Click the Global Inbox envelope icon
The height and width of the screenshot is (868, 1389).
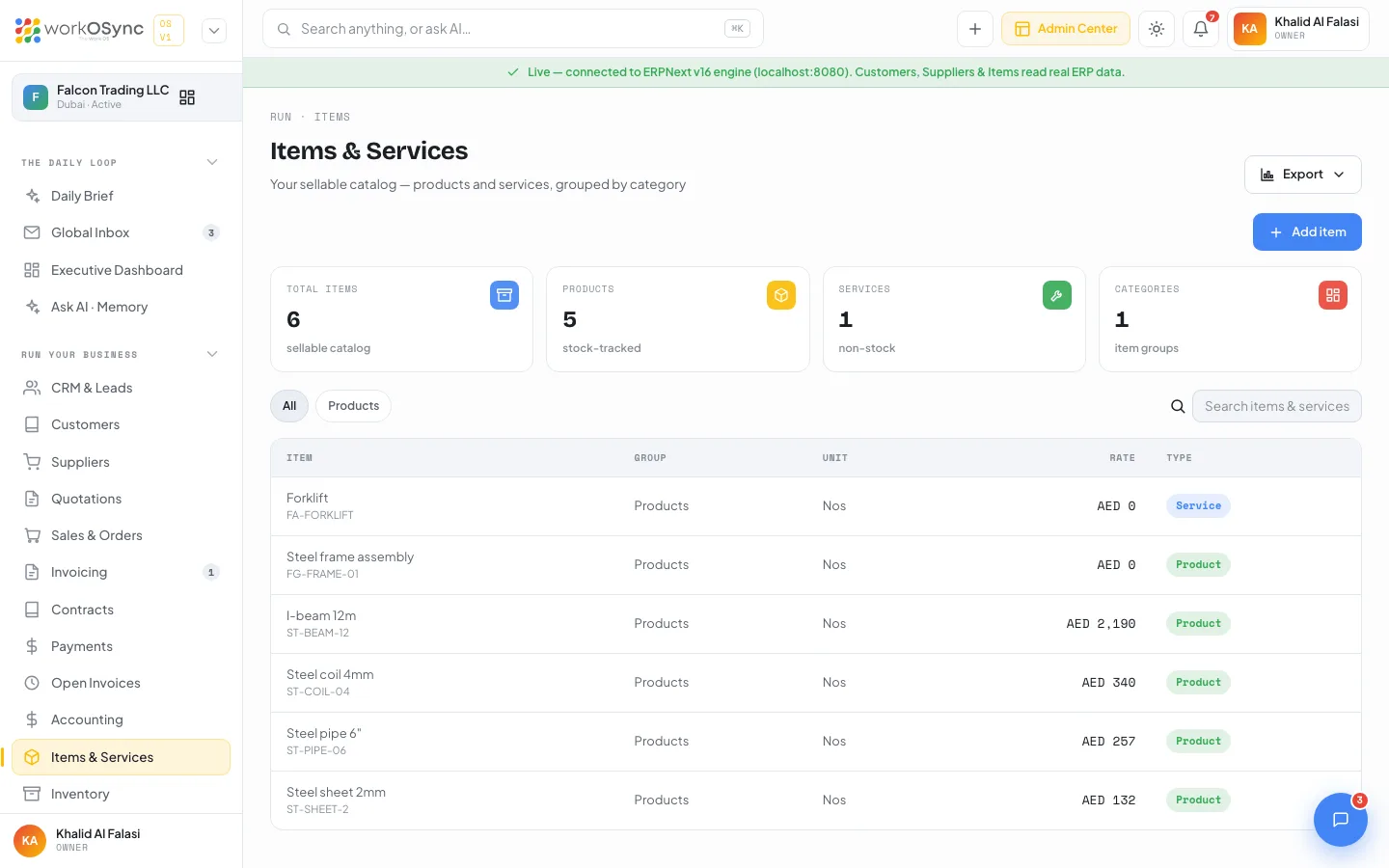click(32, 232)
